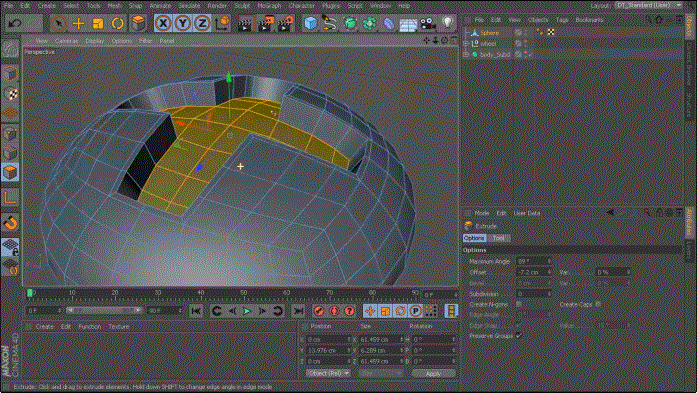Expand the wheel object tree row
This screenshot has width=697, height=393.
click(466, 44)
